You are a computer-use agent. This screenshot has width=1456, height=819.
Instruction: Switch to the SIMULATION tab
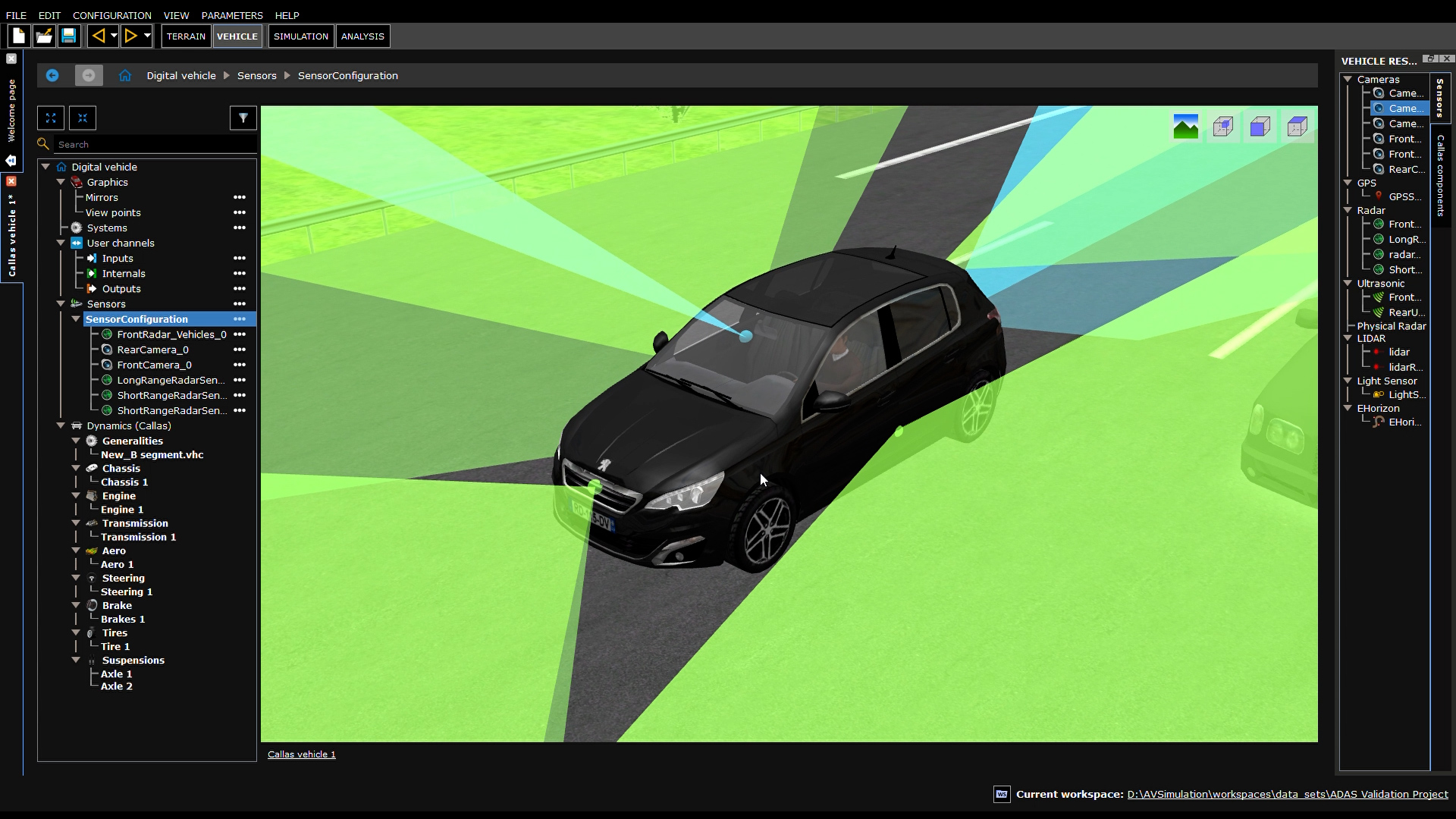point(300,36)
